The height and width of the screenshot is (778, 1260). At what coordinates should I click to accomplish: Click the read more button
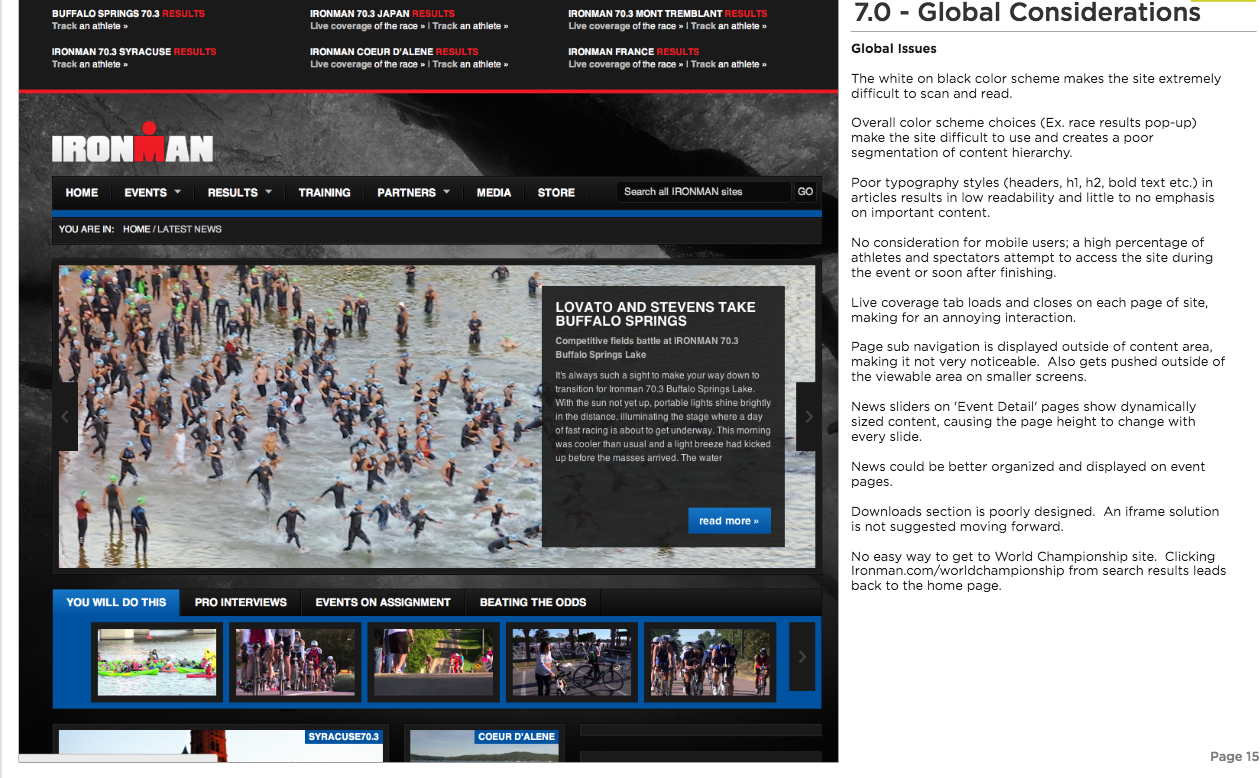[729, 521]
